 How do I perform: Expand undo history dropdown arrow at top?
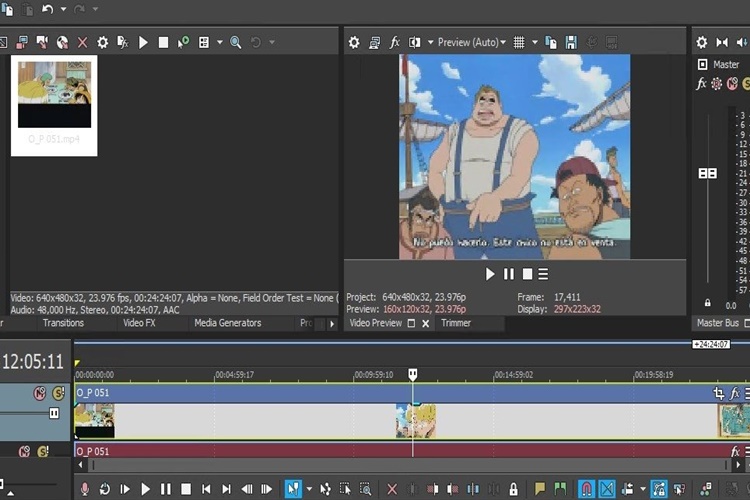[x=63, y=9]
